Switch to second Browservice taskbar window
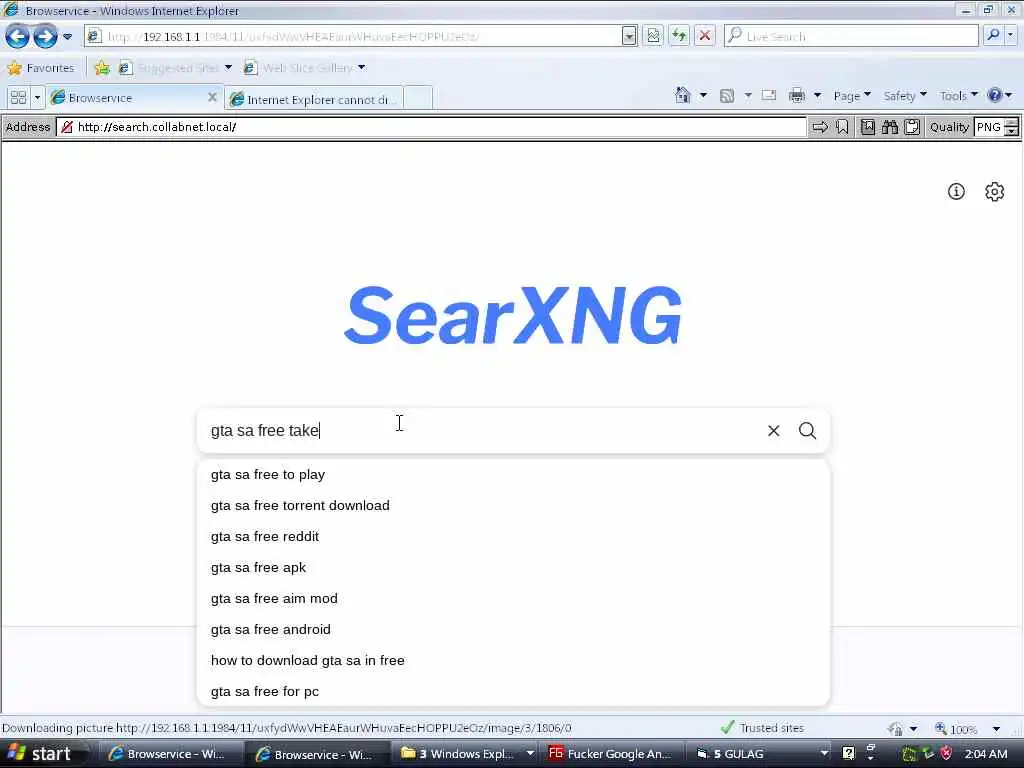1024x768 pixels. 316,754
